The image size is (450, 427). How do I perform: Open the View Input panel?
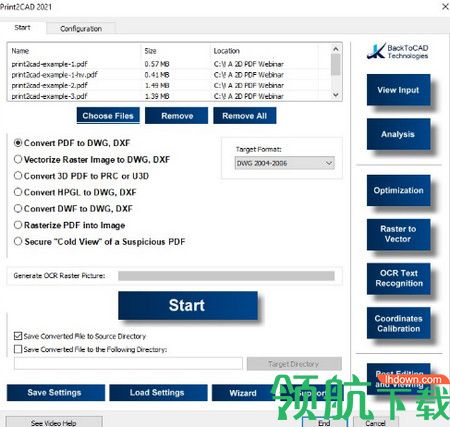[398, 90]
